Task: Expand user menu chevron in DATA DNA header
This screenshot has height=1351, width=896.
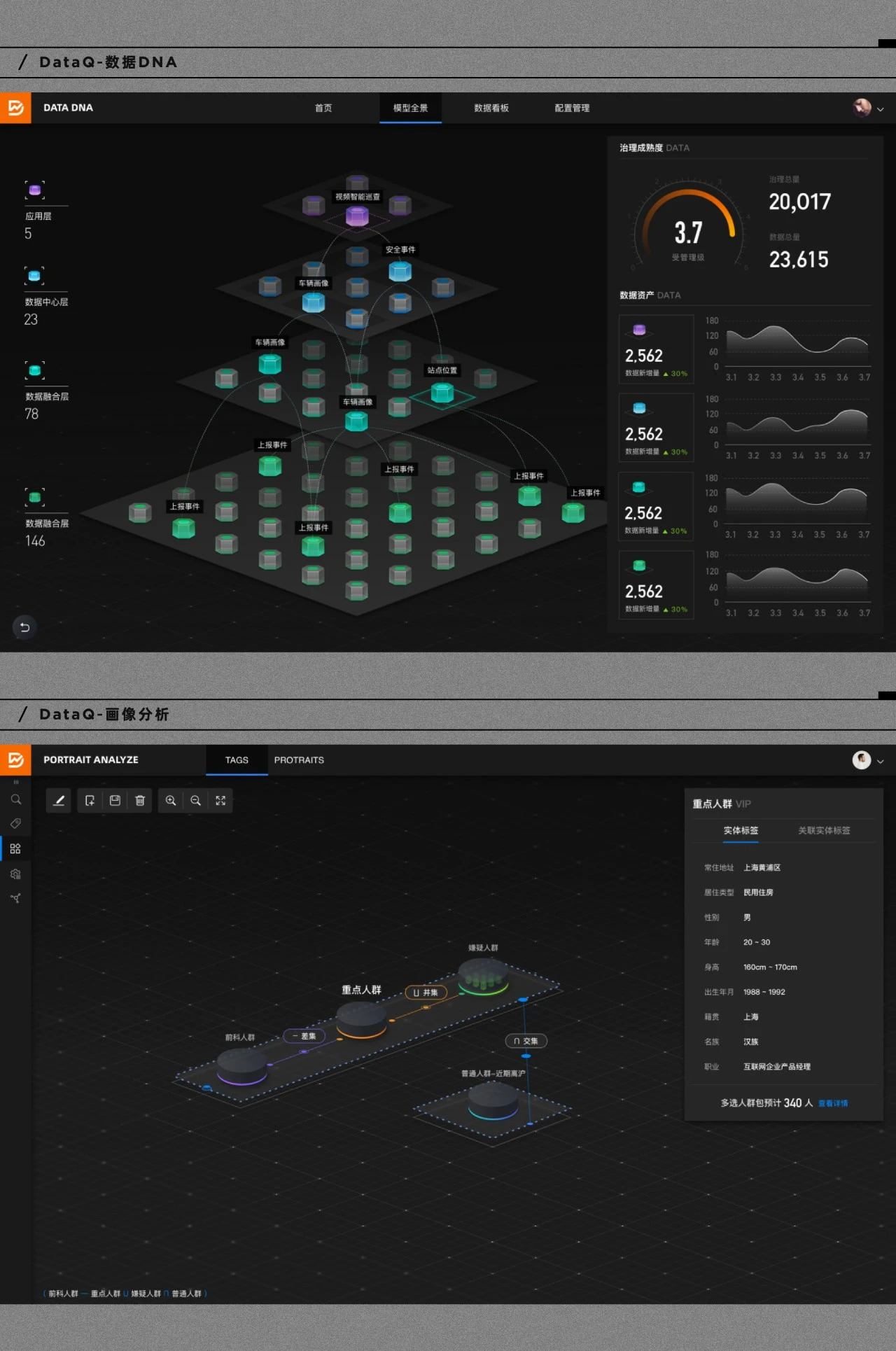Action: tap(881, 109)
